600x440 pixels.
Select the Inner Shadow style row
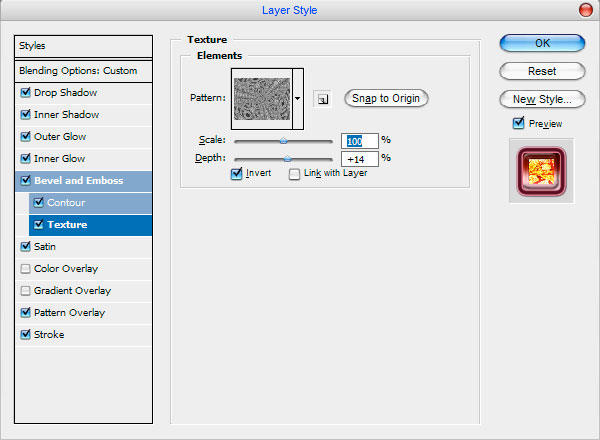pos(83,115)
